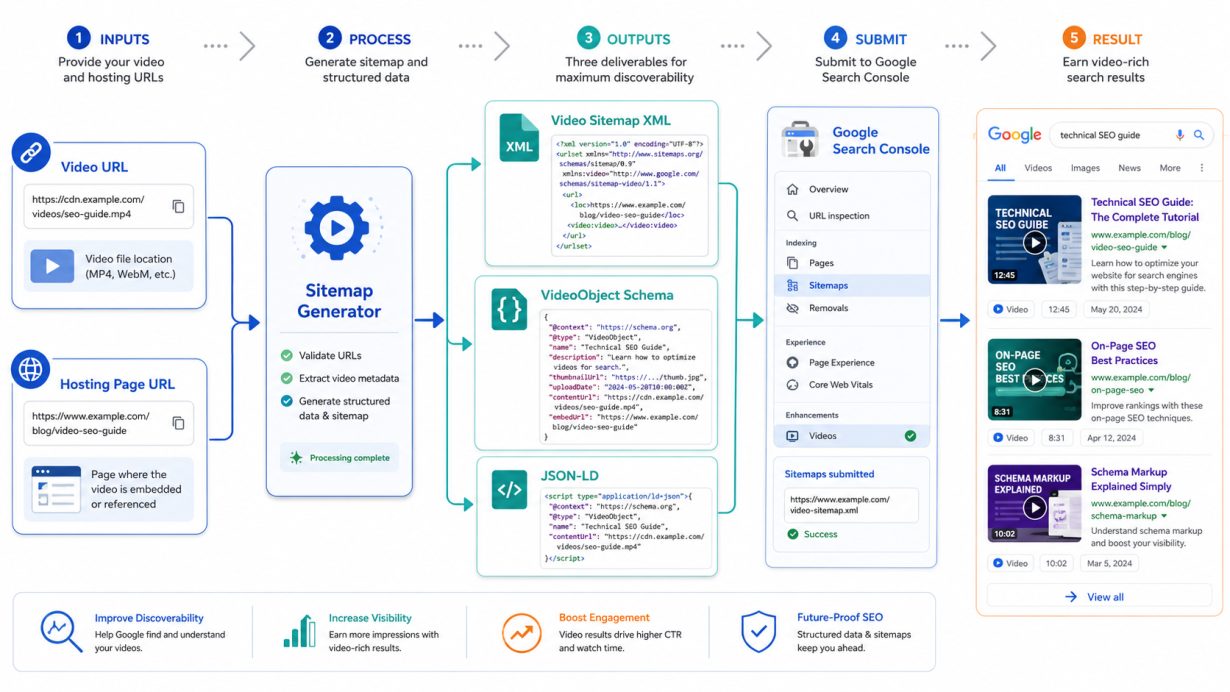Click the Google search field with technical SEO guide
Screen dimensions: 1230x692
(x=1130, y=135)
